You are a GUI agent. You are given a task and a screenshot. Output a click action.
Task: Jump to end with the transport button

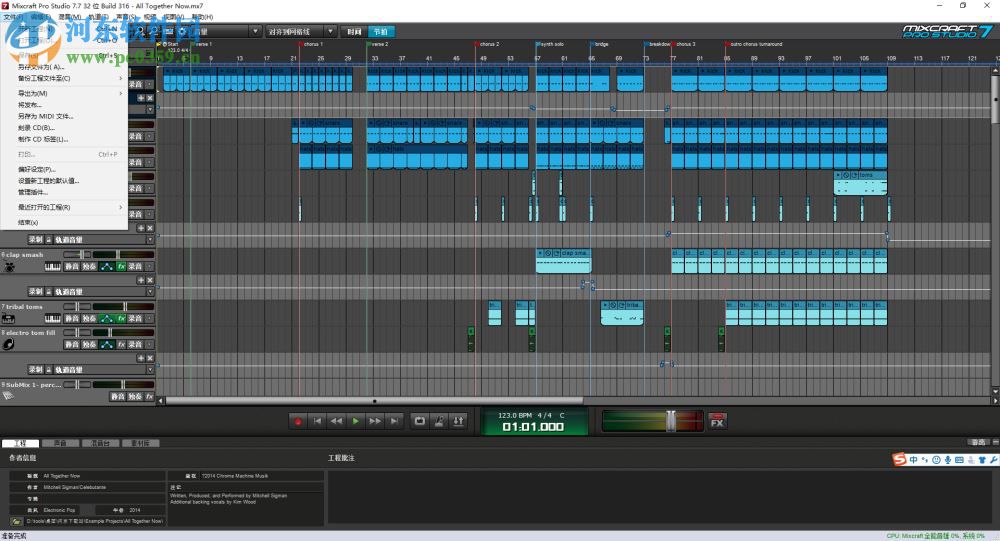click(x=394, y=421)
